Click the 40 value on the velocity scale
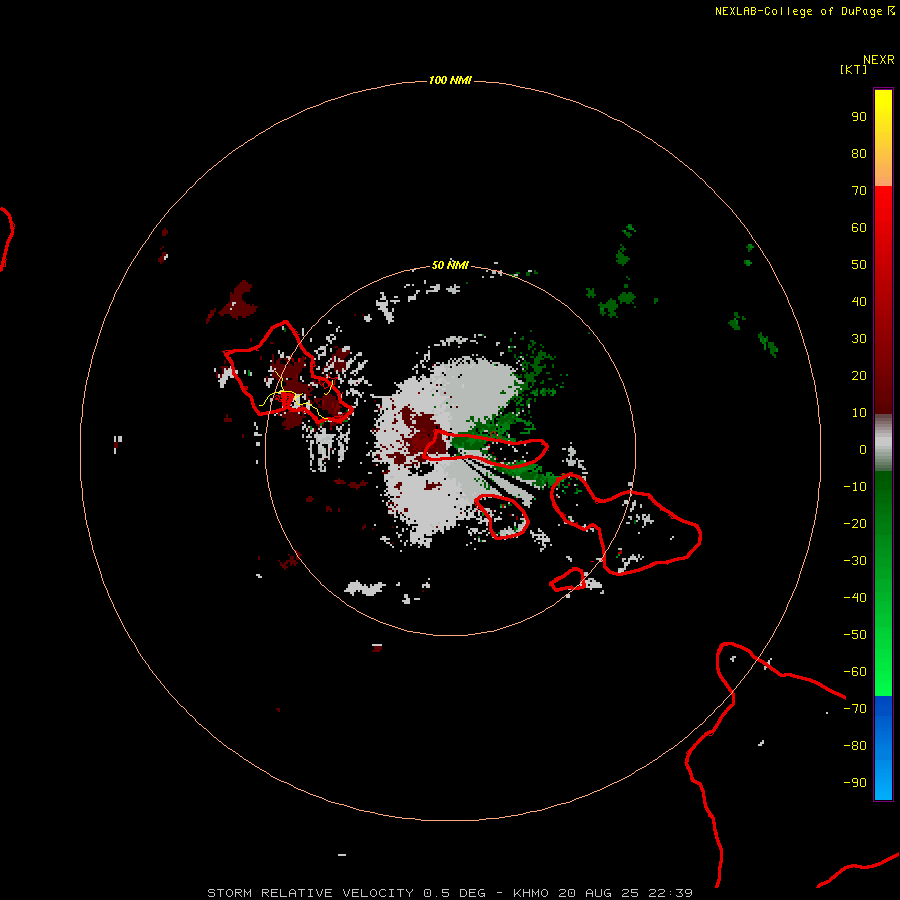The height and width of the screenshot is (900, 900). point(859,301)
